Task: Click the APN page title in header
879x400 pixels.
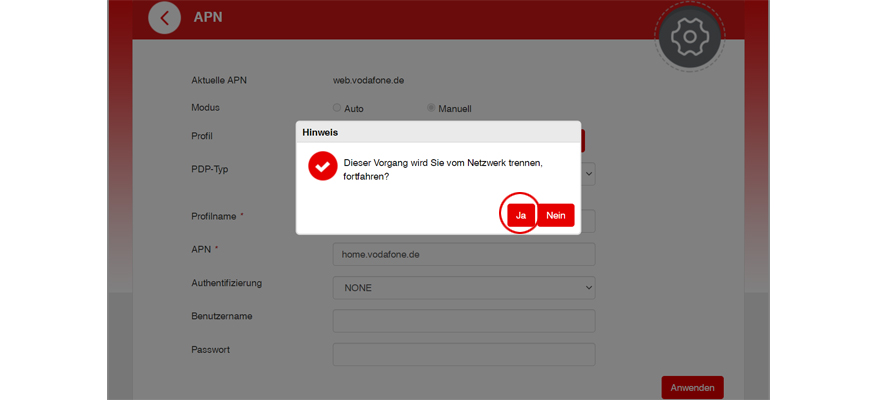Action: tap(206, 17)
